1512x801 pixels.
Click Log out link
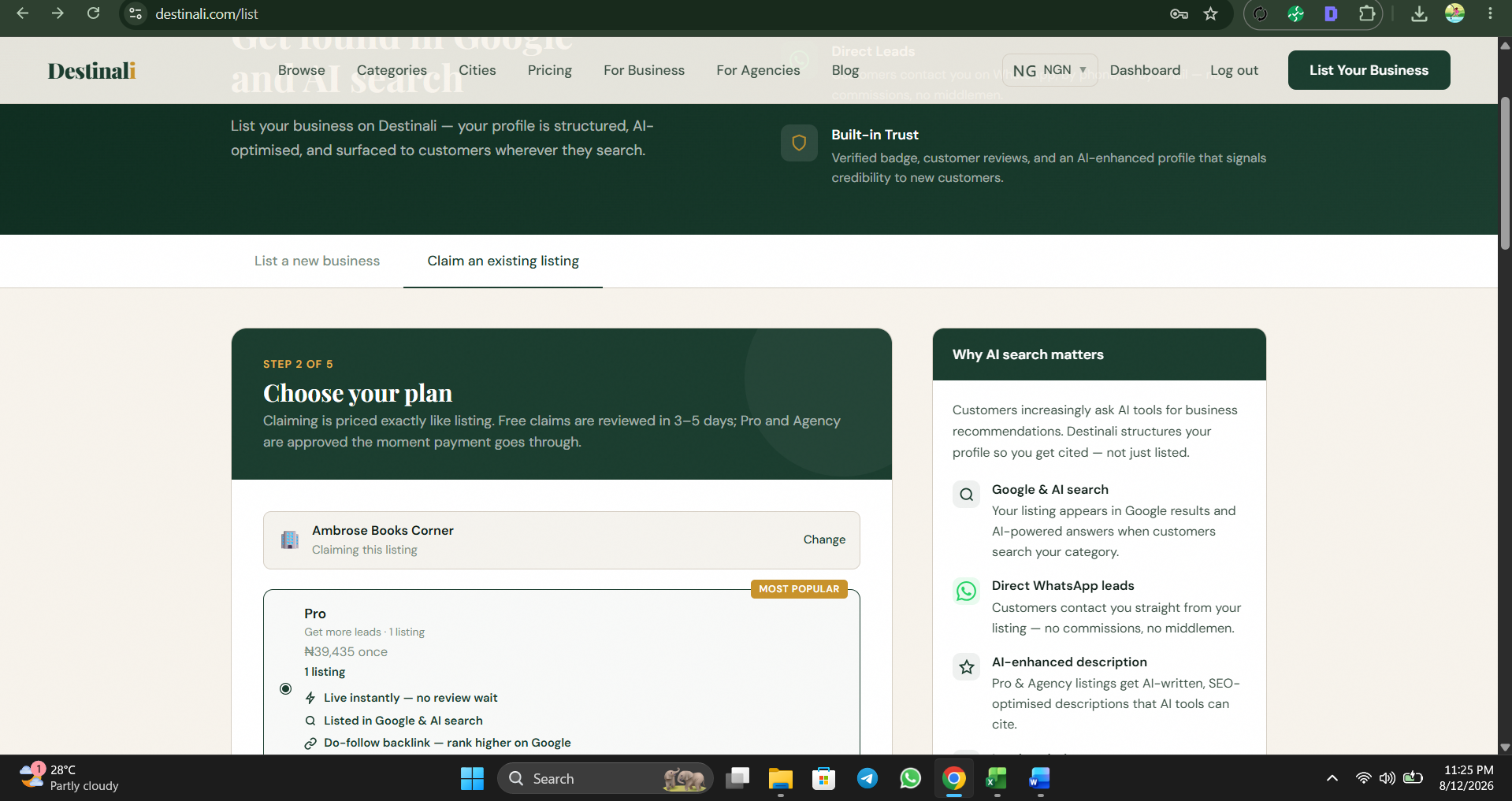coord(1234,70)
